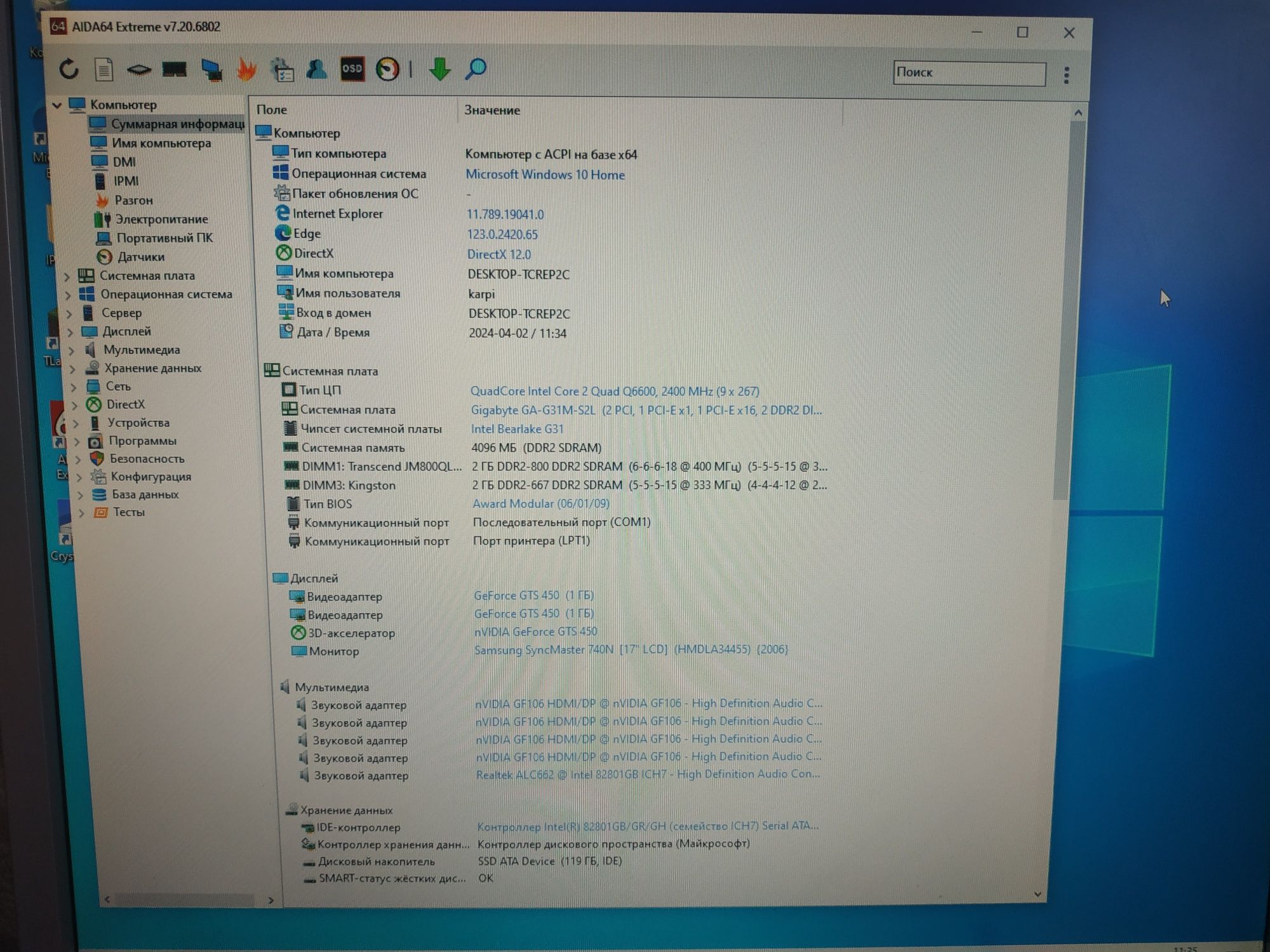Open the nVIDIA GeForce GTS 450 3D accelerator link
This screenshot has width=1270, height=952.
click(x=536, y=631)
